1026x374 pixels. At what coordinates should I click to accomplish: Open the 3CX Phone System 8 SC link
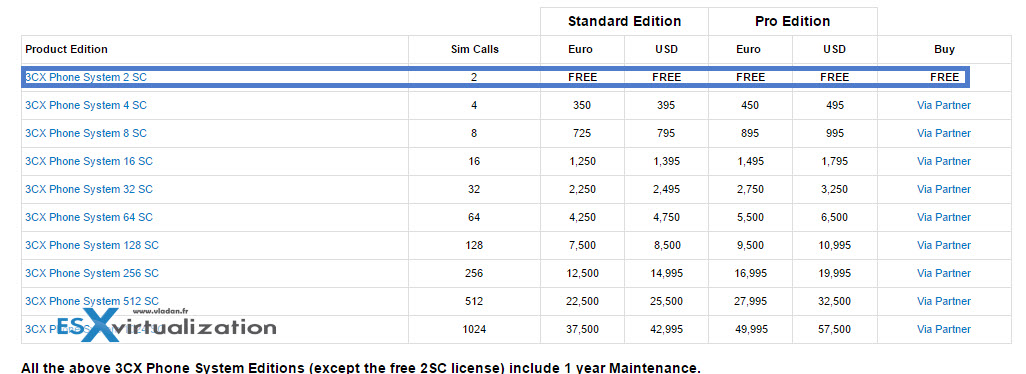point(86,133)
